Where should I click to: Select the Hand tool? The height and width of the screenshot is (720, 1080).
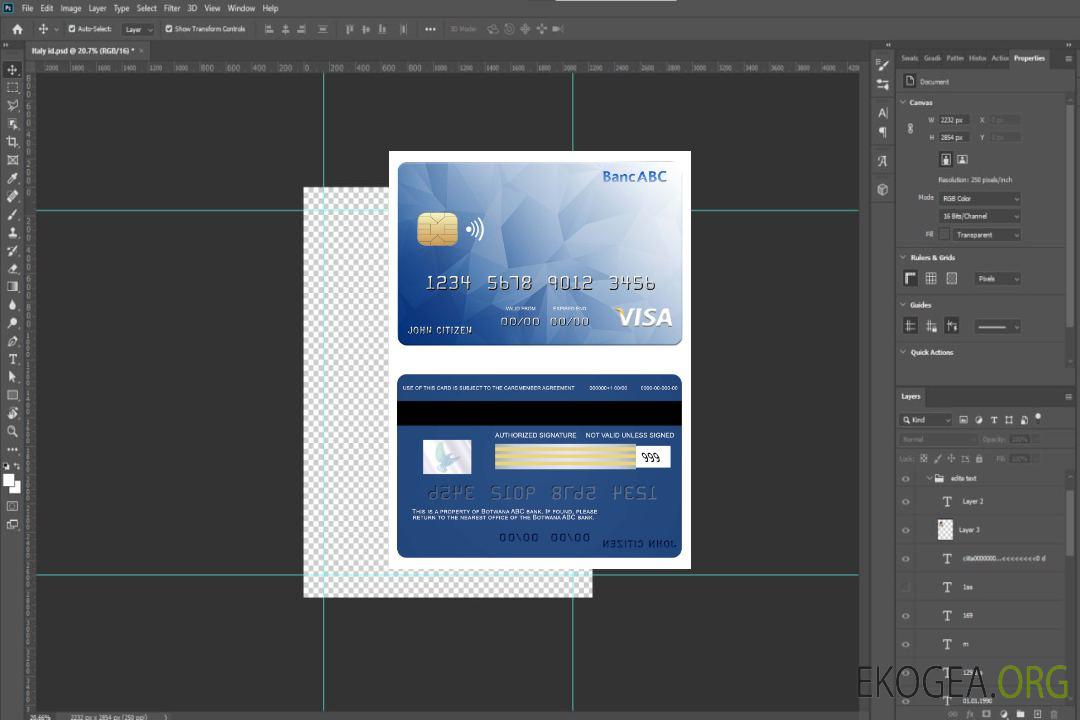(12, 413)
